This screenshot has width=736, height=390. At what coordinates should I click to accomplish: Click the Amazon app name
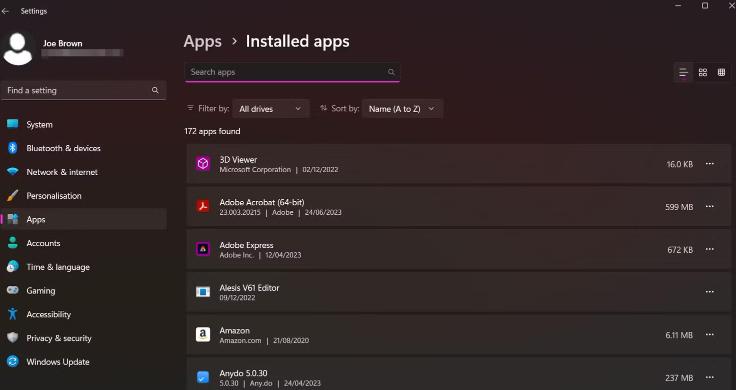[x=234, y=330]
